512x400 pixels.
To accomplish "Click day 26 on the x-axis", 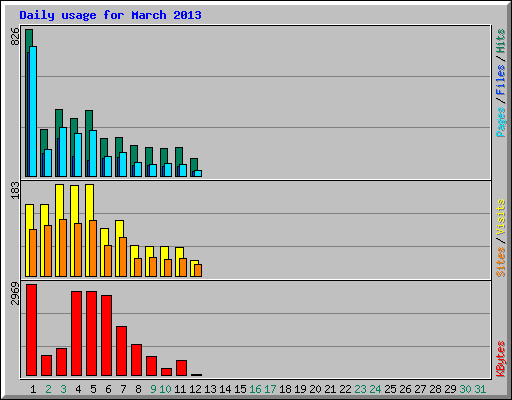I will [405, 389].
